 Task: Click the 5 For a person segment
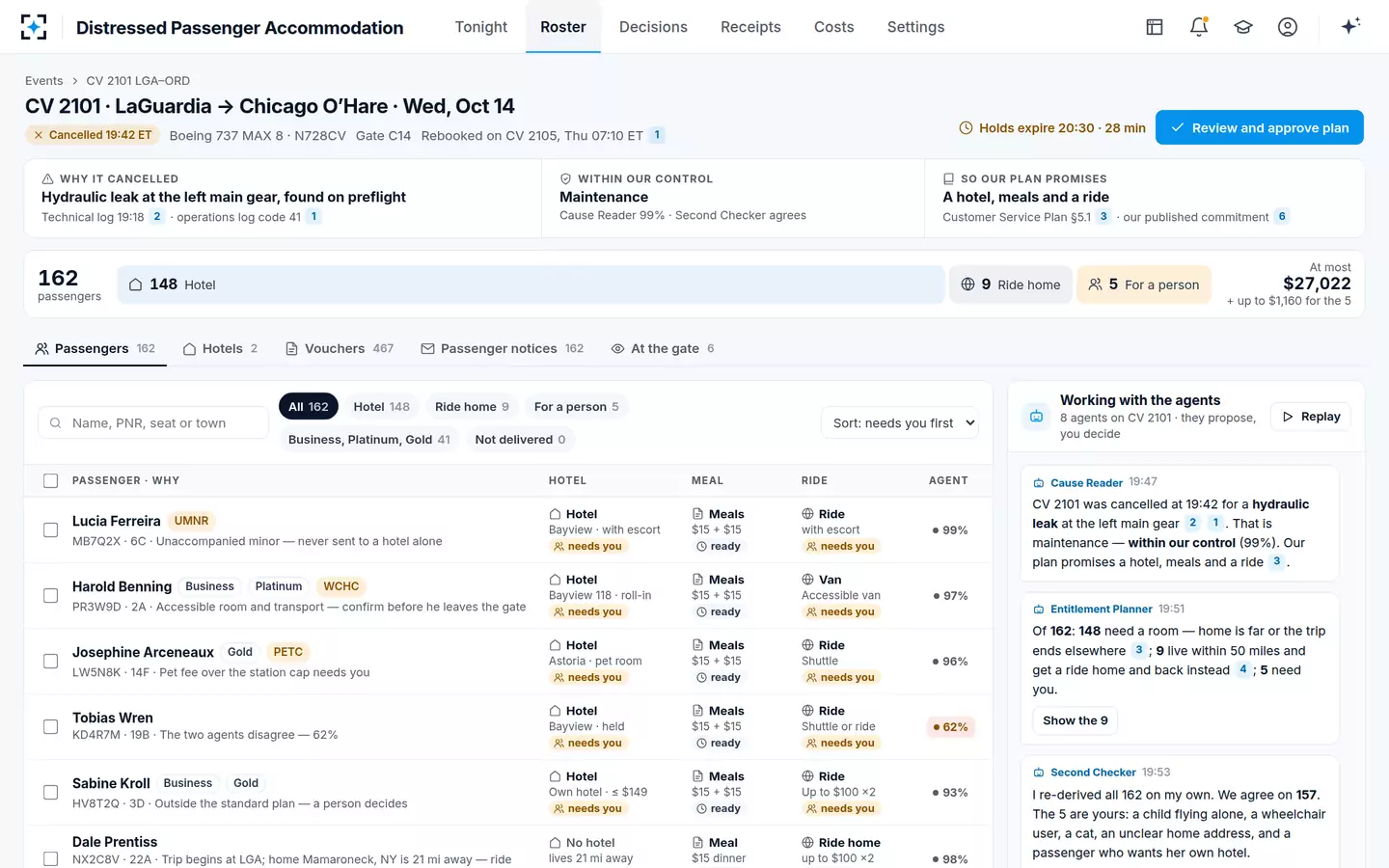coord(1143,285)
